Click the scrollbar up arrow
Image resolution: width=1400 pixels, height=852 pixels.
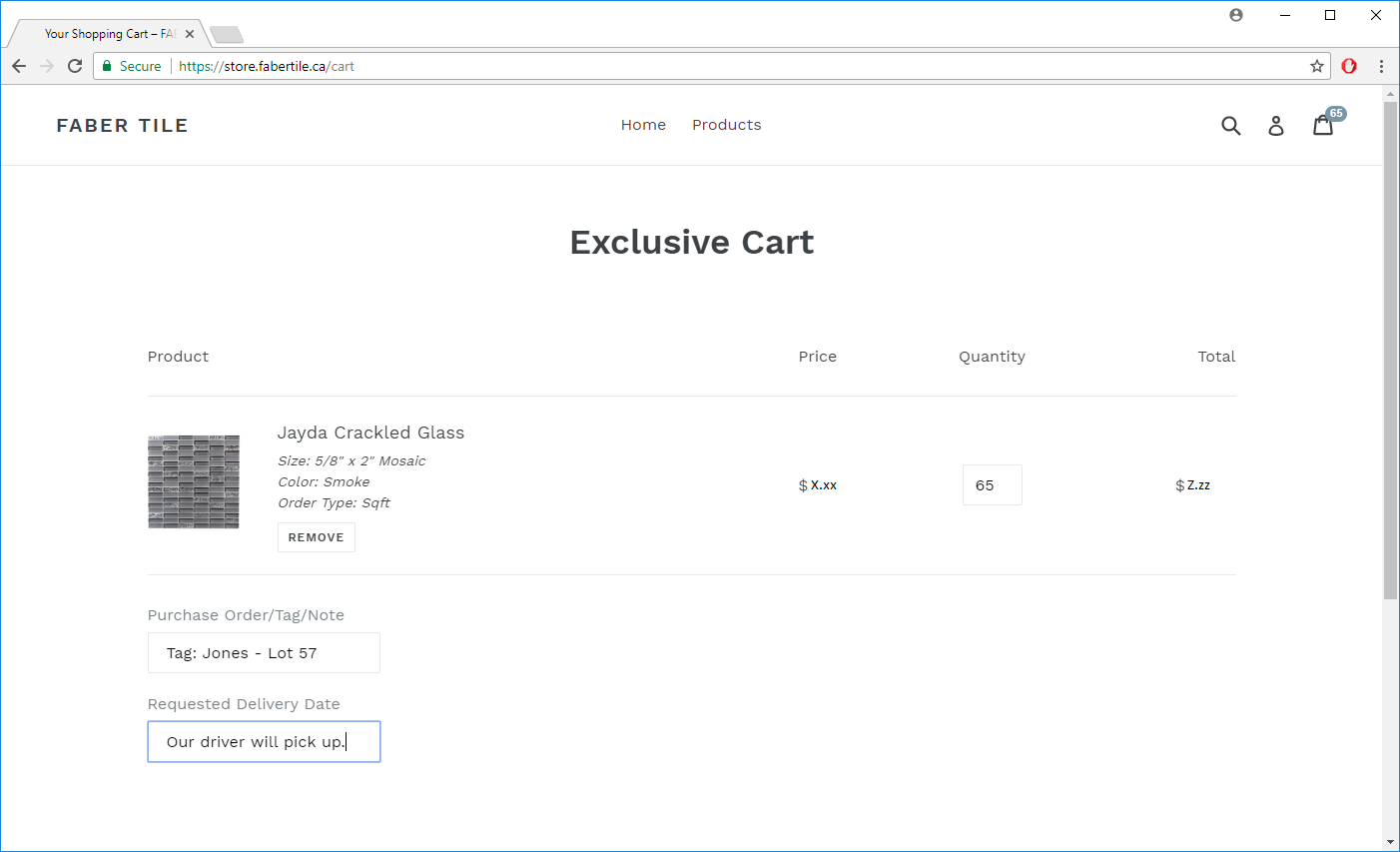[1390, 94]
